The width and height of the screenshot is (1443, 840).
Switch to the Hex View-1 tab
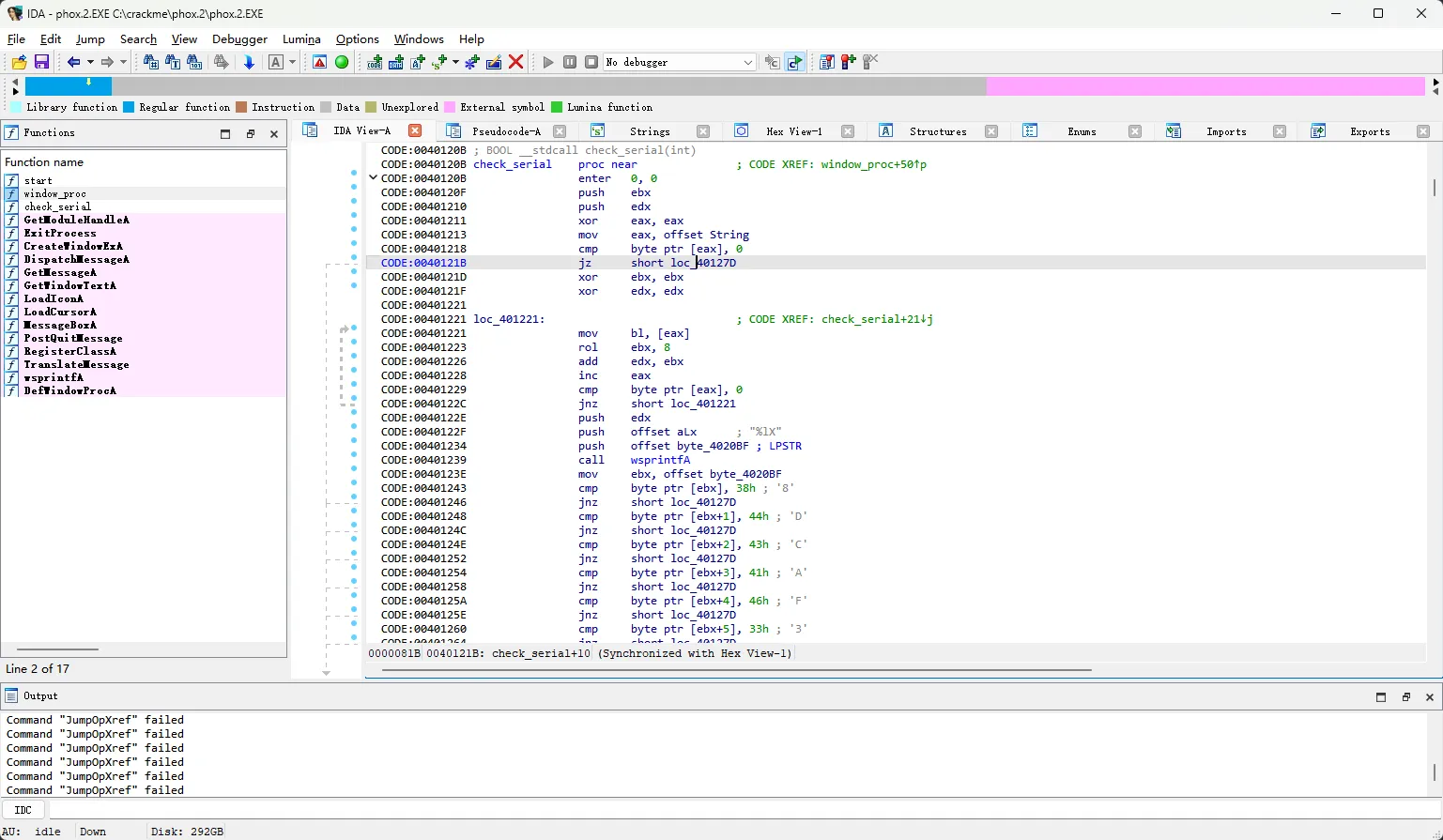click(x=793, y=131)
